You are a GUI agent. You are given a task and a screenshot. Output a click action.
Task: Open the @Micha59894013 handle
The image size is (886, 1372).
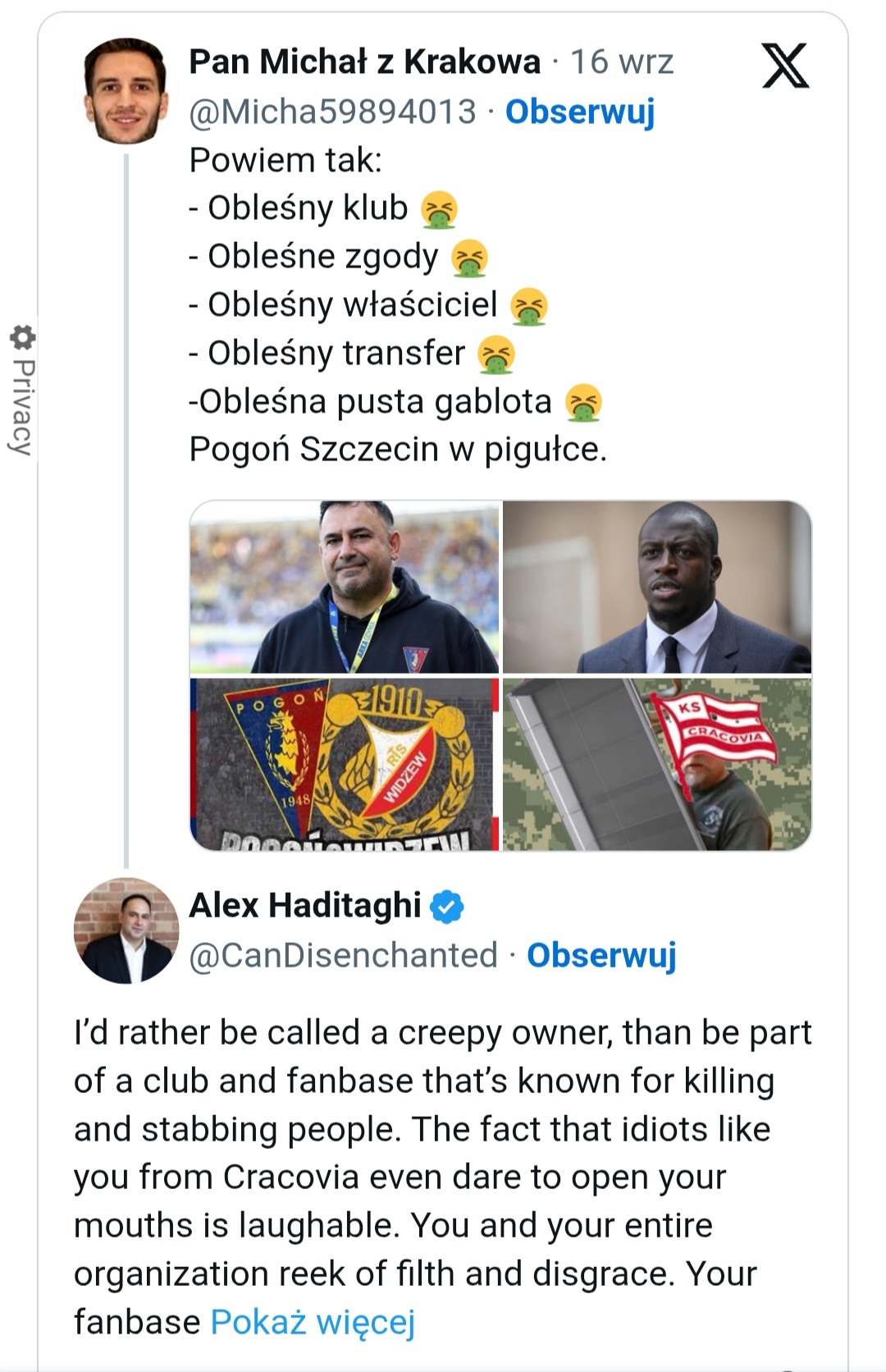[x=332, y=112]
